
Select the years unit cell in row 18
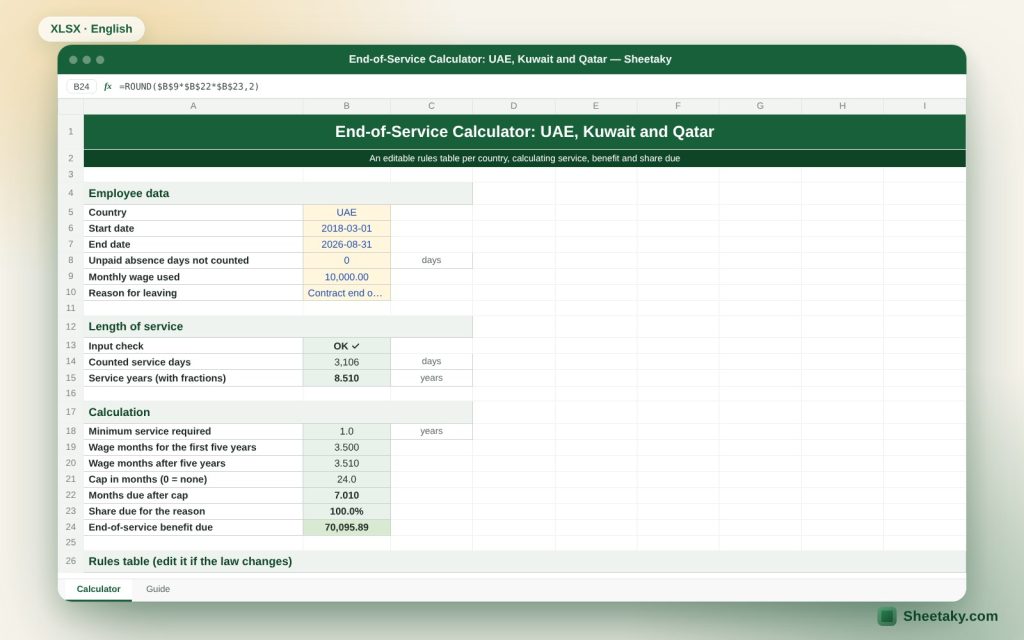pyautogui.click(x=432, y=431)
